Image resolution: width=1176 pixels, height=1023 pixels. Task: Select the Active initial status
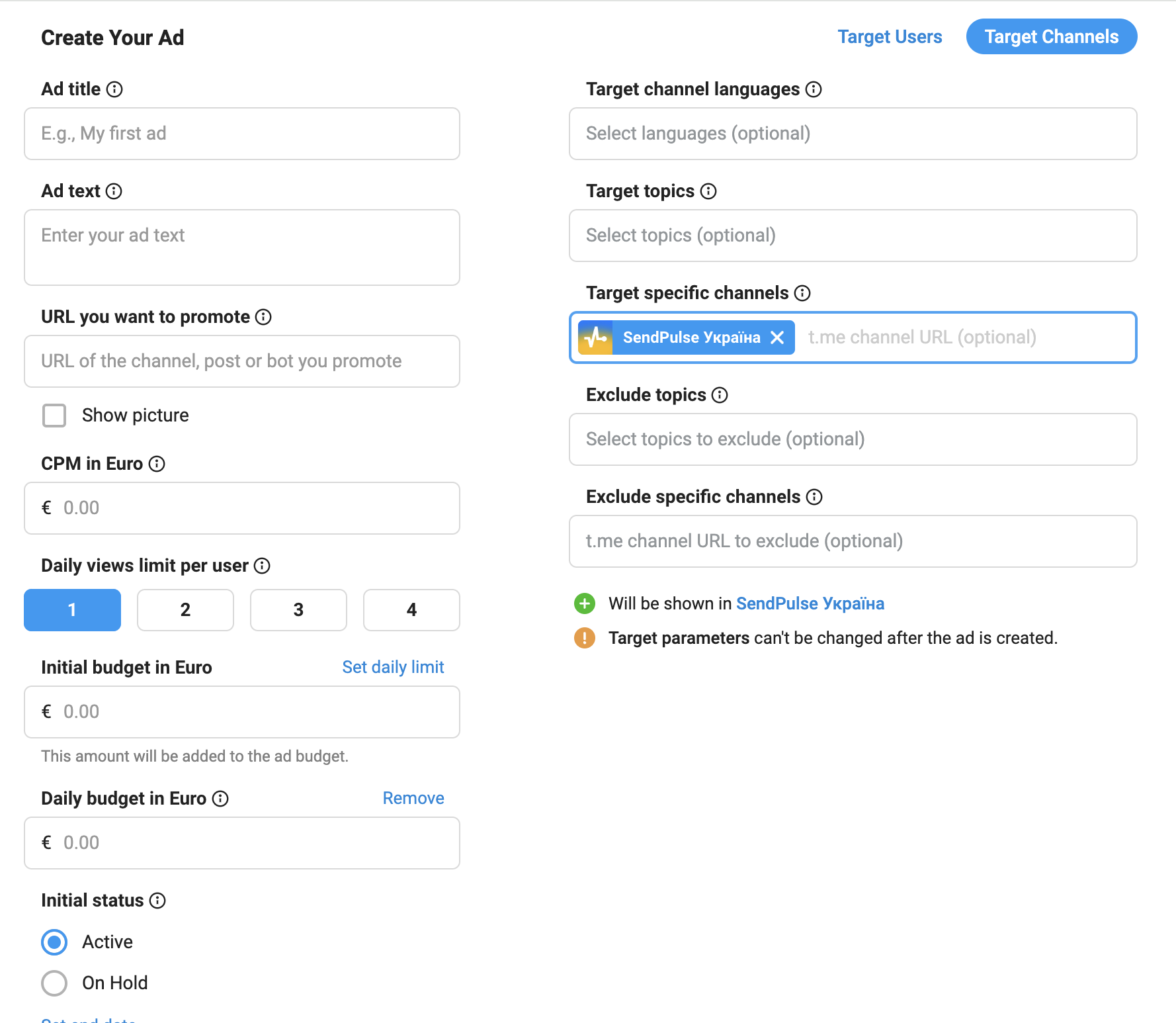[x=54, y=942]
